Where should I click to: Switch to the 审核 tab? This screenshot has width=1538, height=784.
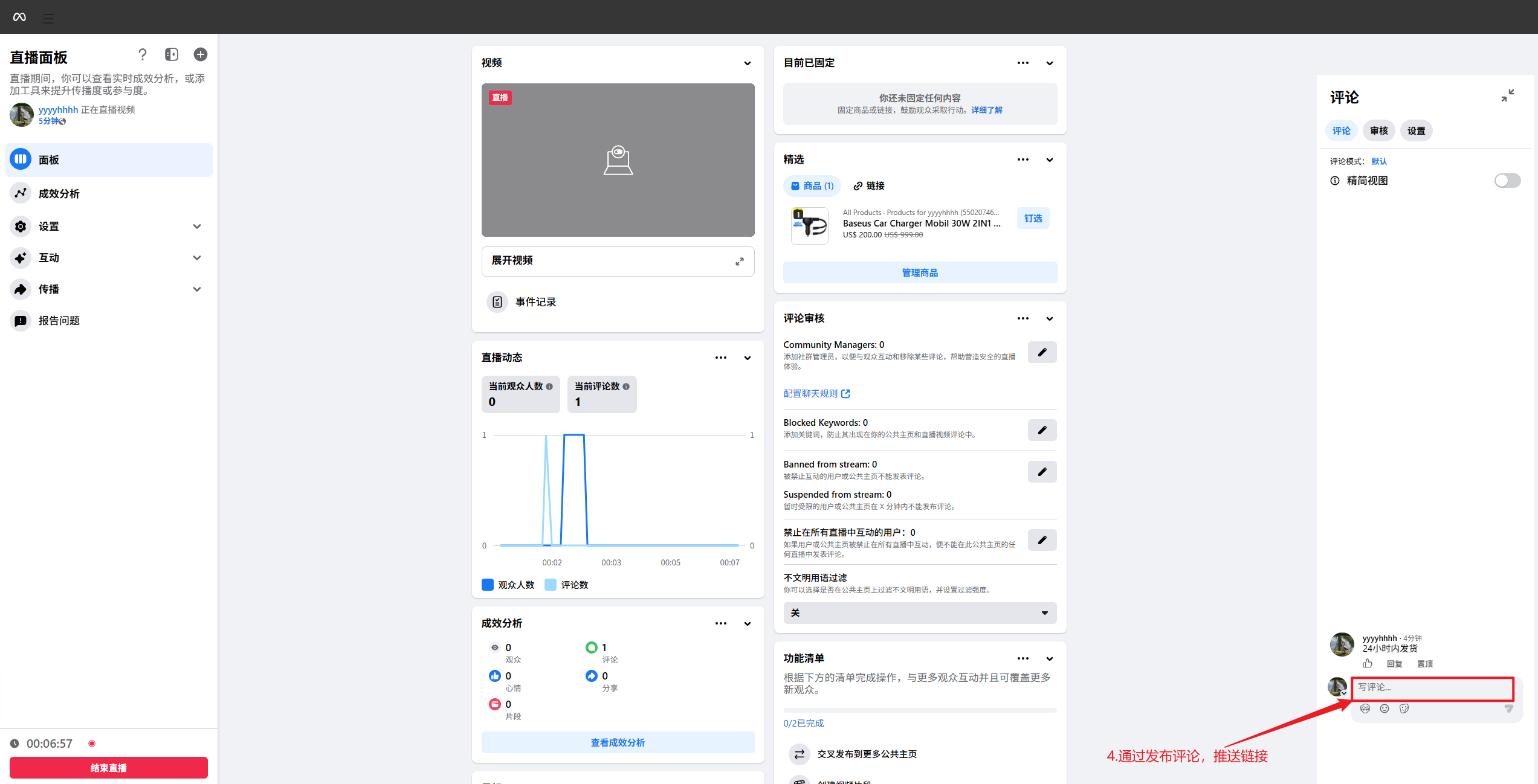click(x=1378, y=130)
